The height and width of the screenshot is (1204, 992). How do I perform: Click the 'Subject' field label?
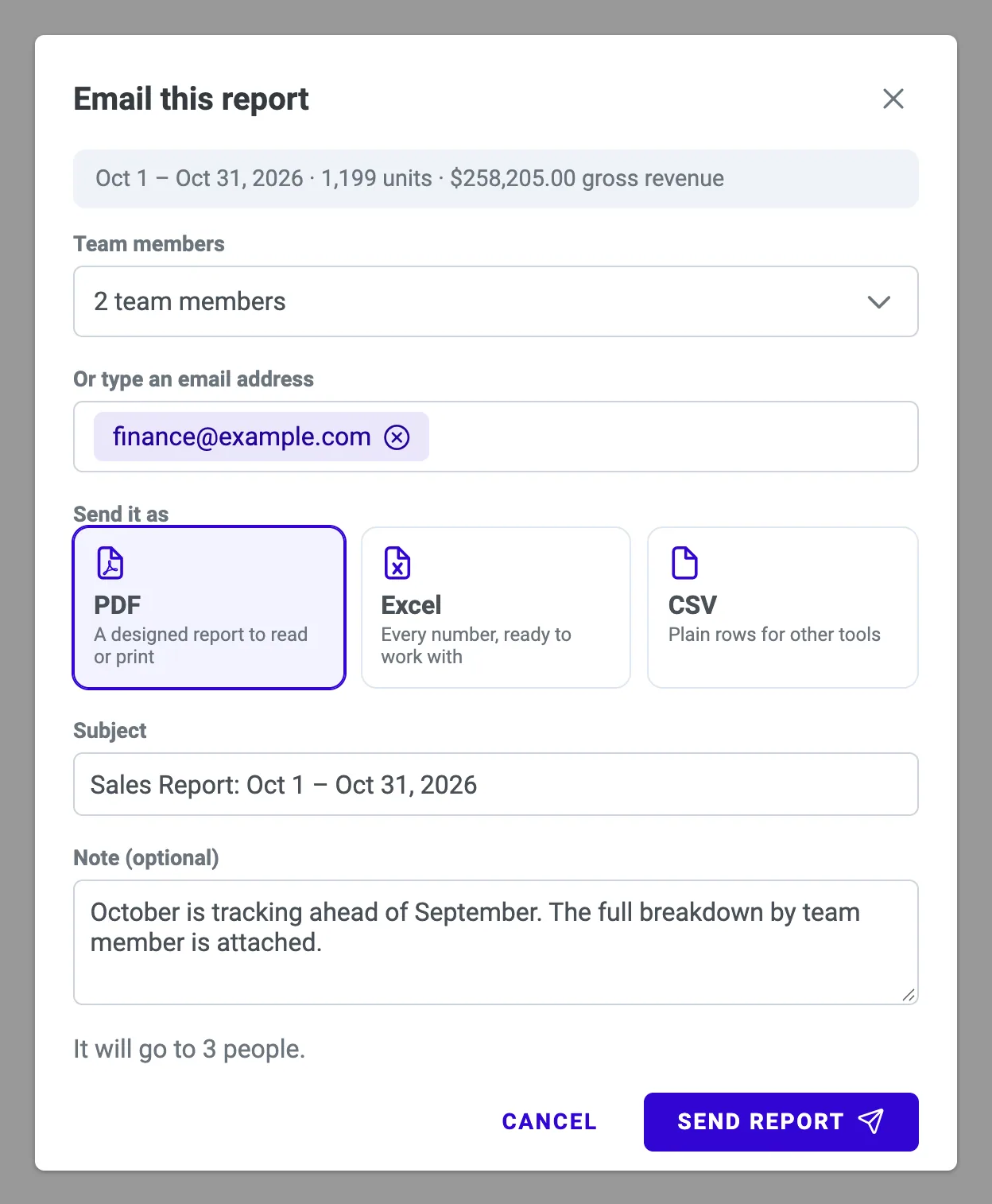click(x=110, y=731)
